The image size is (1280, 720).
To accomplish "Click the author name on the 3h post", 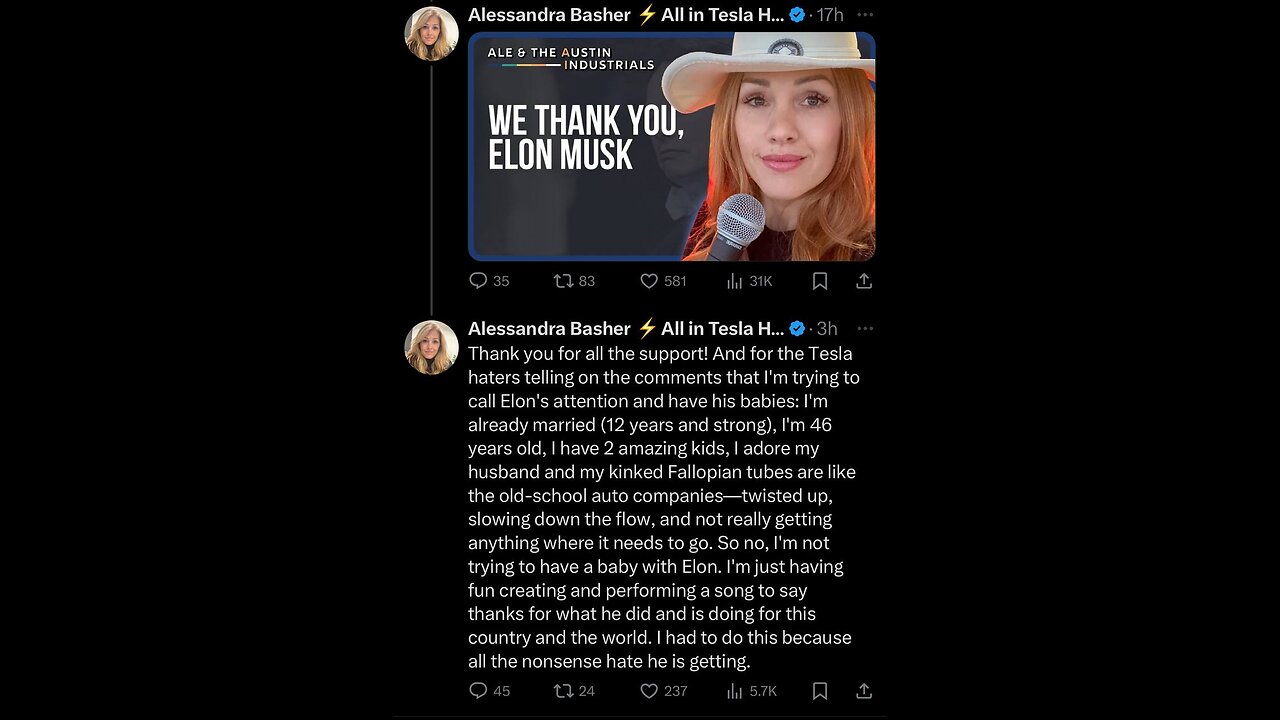I will pos(549,328).
